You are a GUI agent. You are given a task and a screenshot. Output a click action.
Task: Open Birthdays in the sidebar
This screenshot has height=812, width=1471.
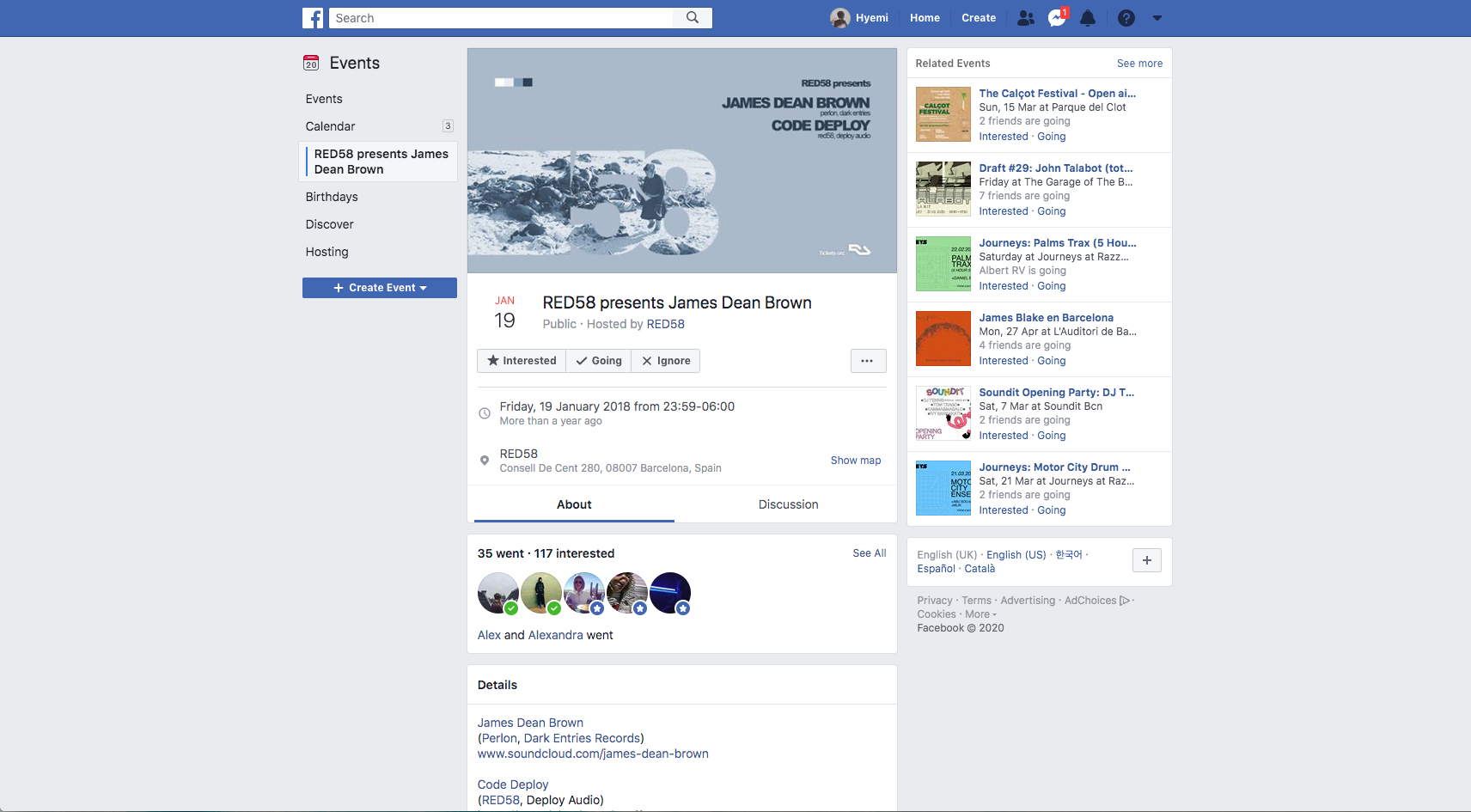pyautogui.click(x=332, y=197)
